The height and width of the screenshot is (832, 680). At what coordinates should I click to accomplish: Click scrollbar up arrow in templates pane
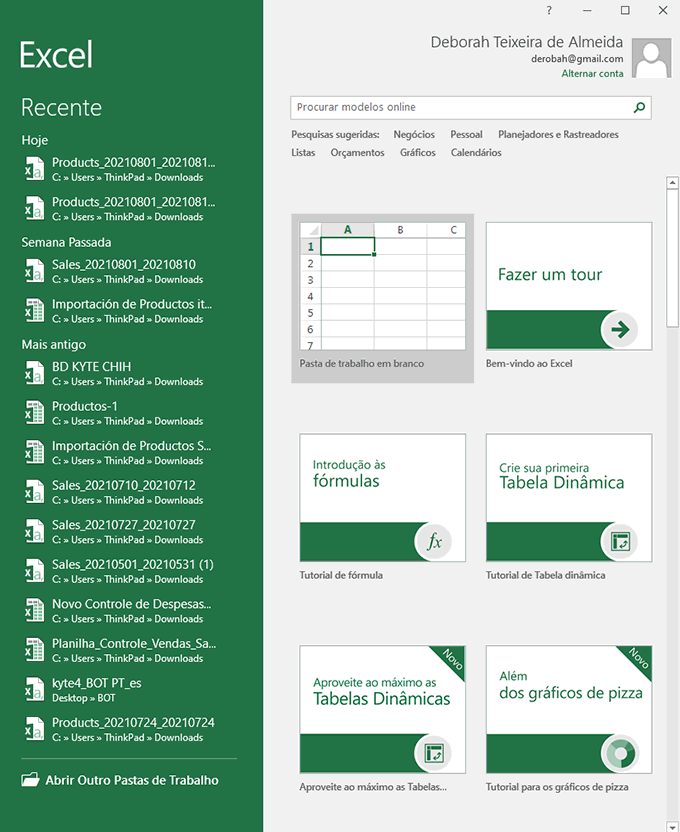coord(673,183)
